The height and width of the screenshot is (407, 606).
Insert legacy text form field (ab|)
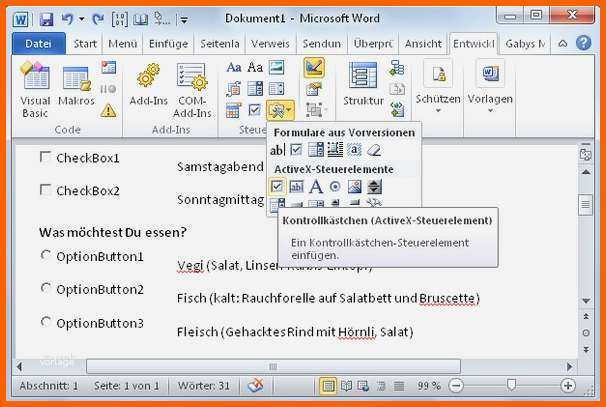point(277,150)
